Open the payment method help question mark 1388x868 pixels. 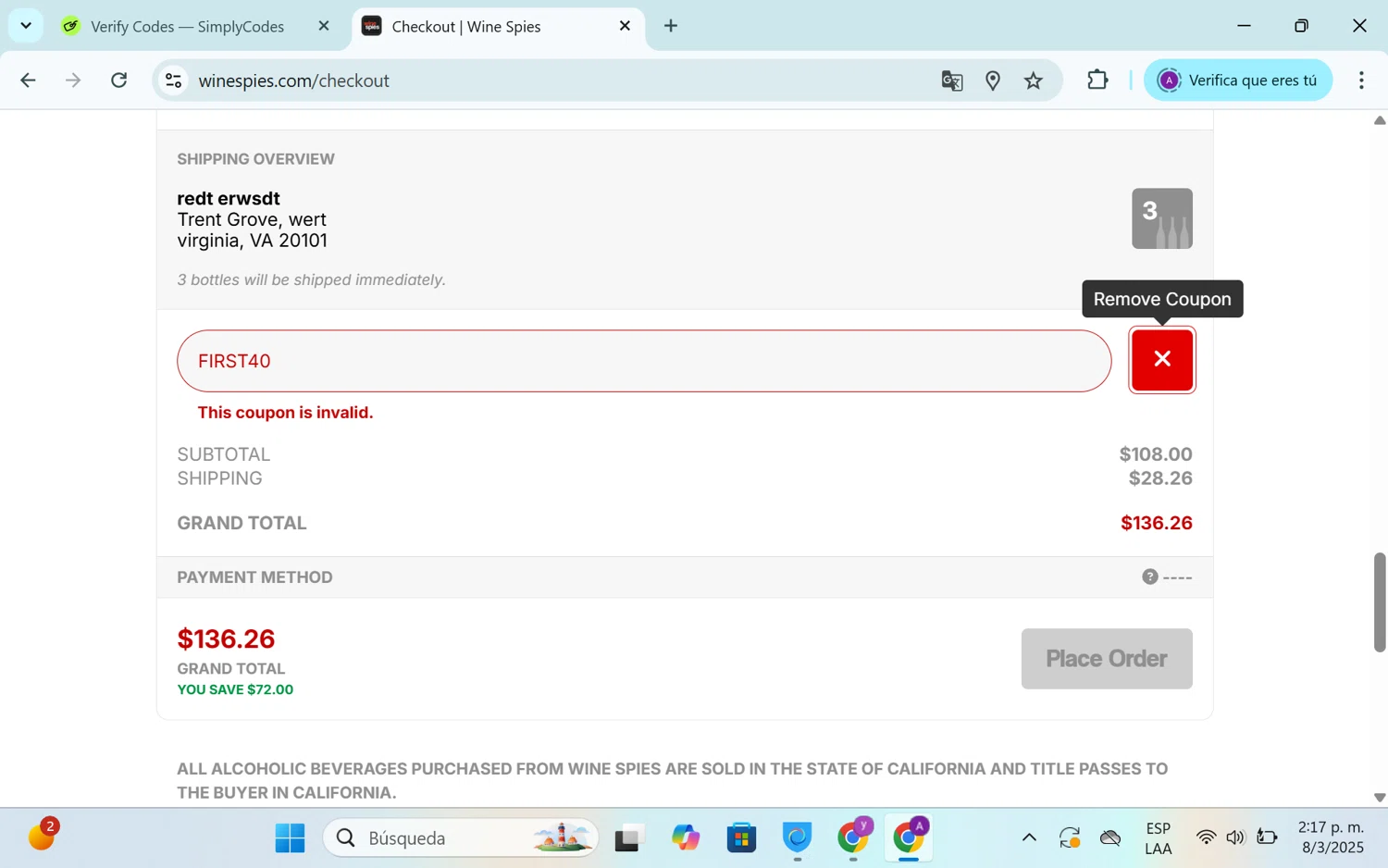(x=1149, y=577)
